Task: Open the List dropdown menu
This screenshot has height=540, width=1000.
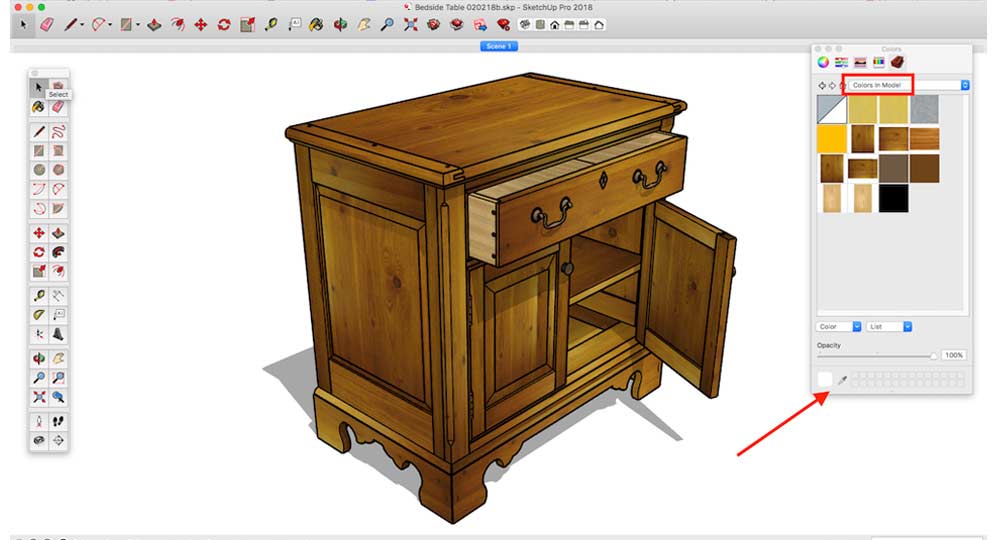Action: 888,326
